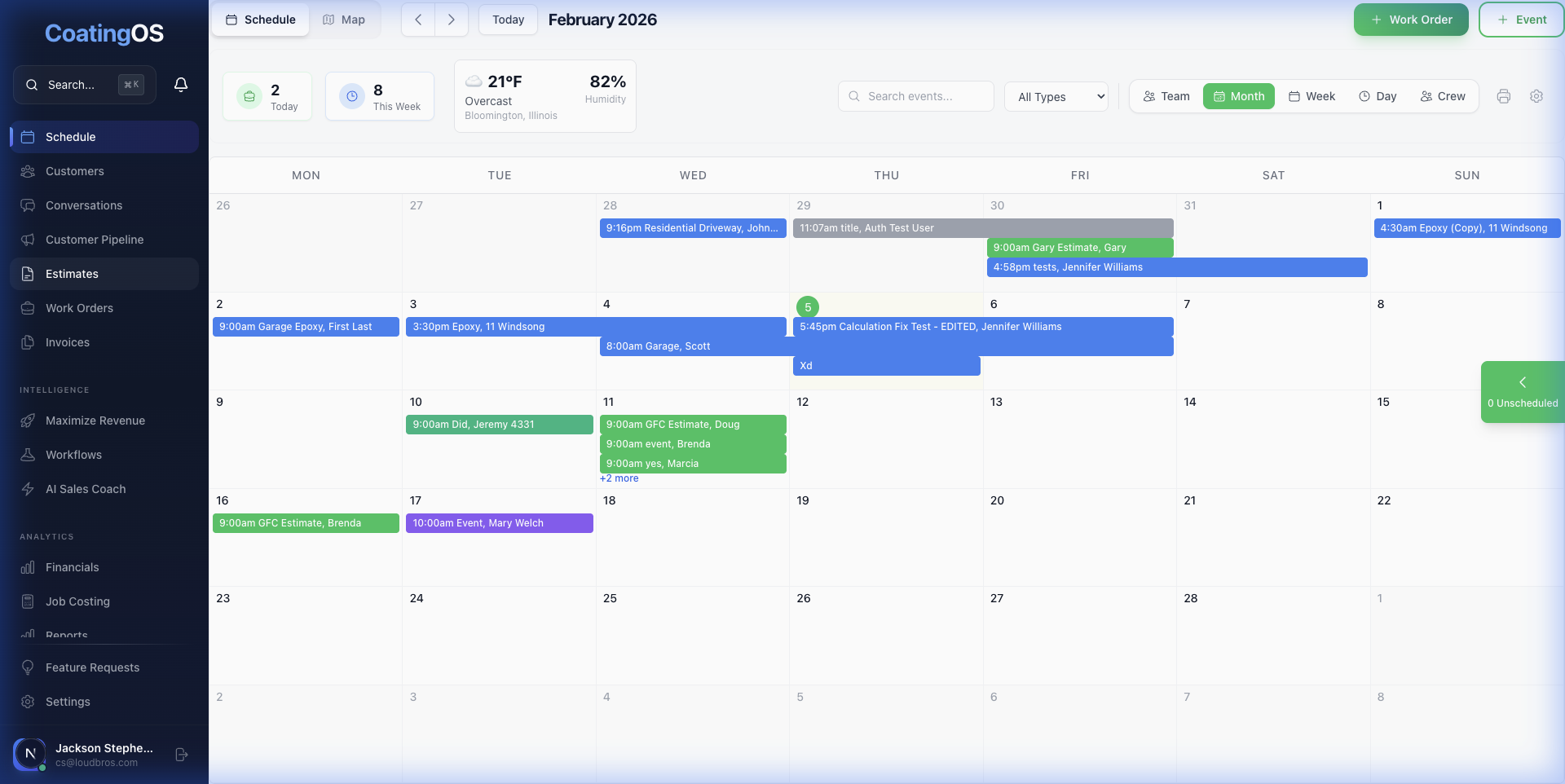Select the Workflows icon in the sidebar

point(27,455)
